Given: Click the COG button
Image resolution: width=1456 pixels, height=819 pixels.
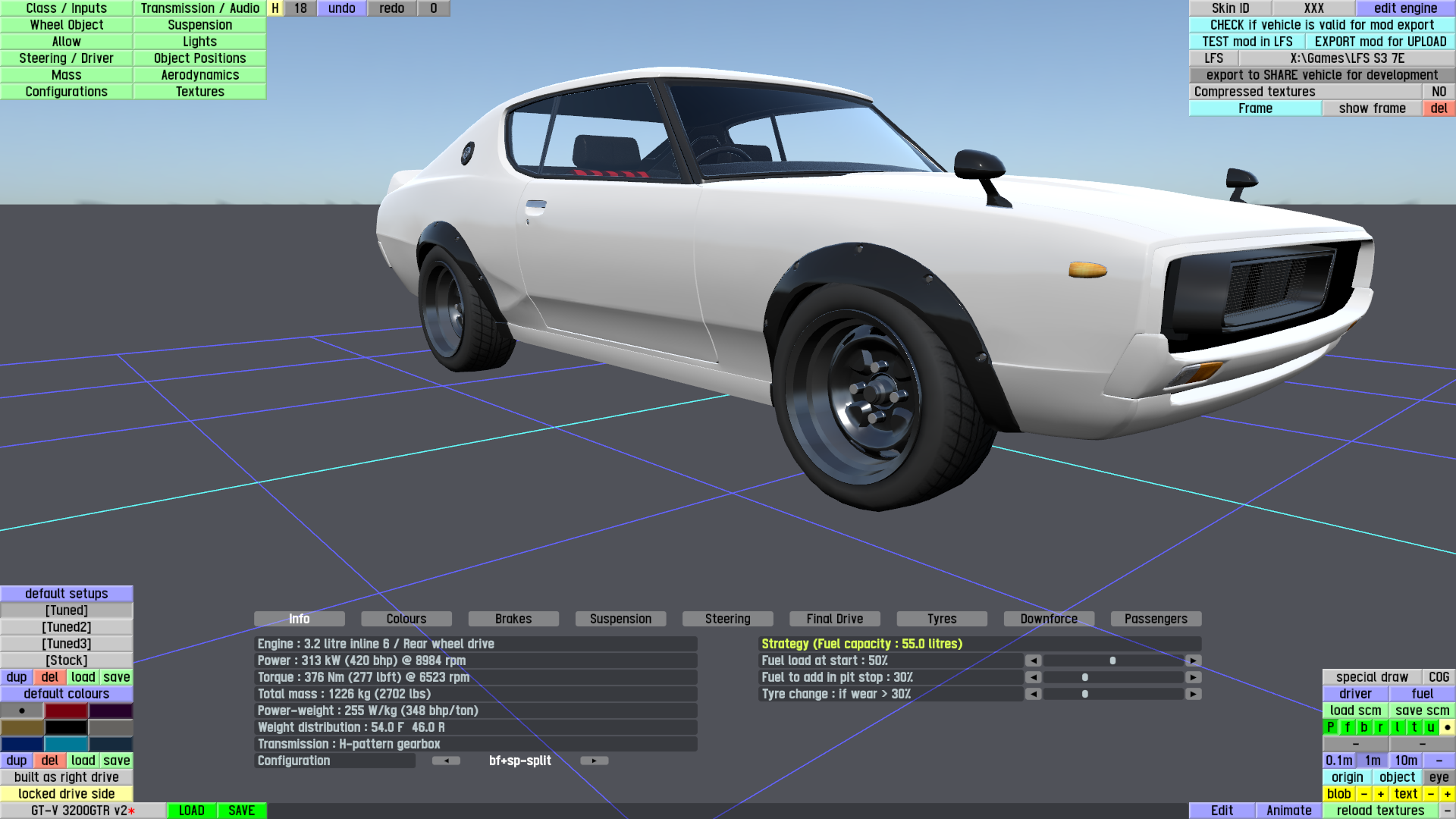Looking at the screenshot, I should tap(1439, 677).
